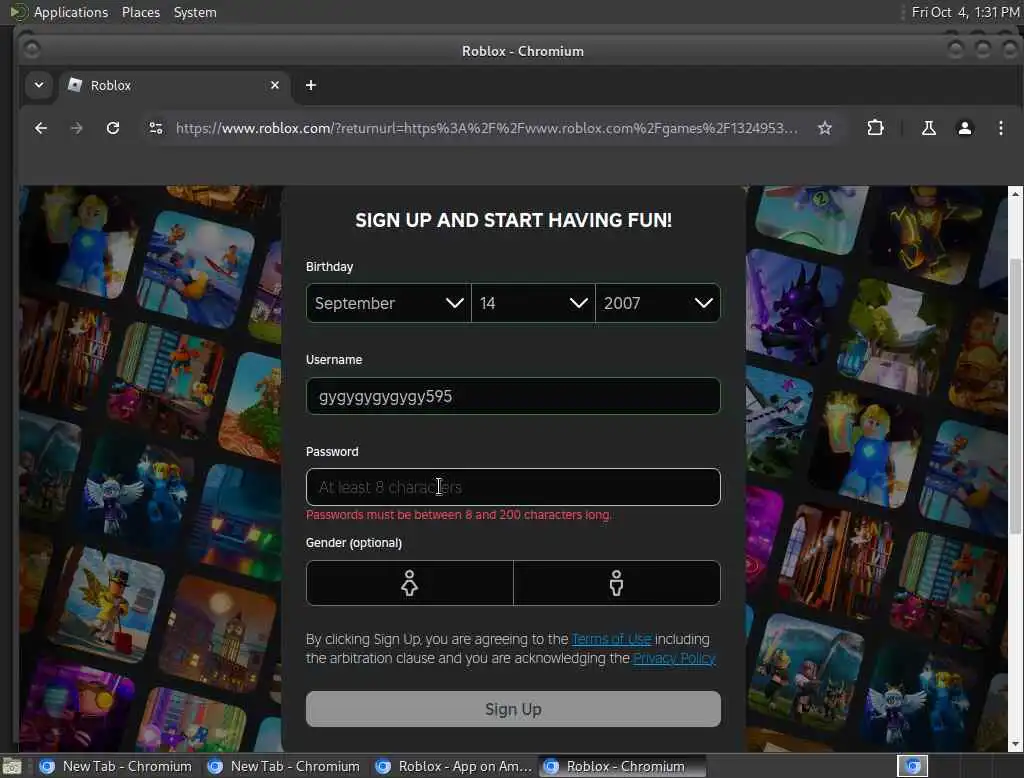Switch to second New Tab - Chromium taskbar window
The height and width of the screenshot is (778, 1024).
(283, 766)
